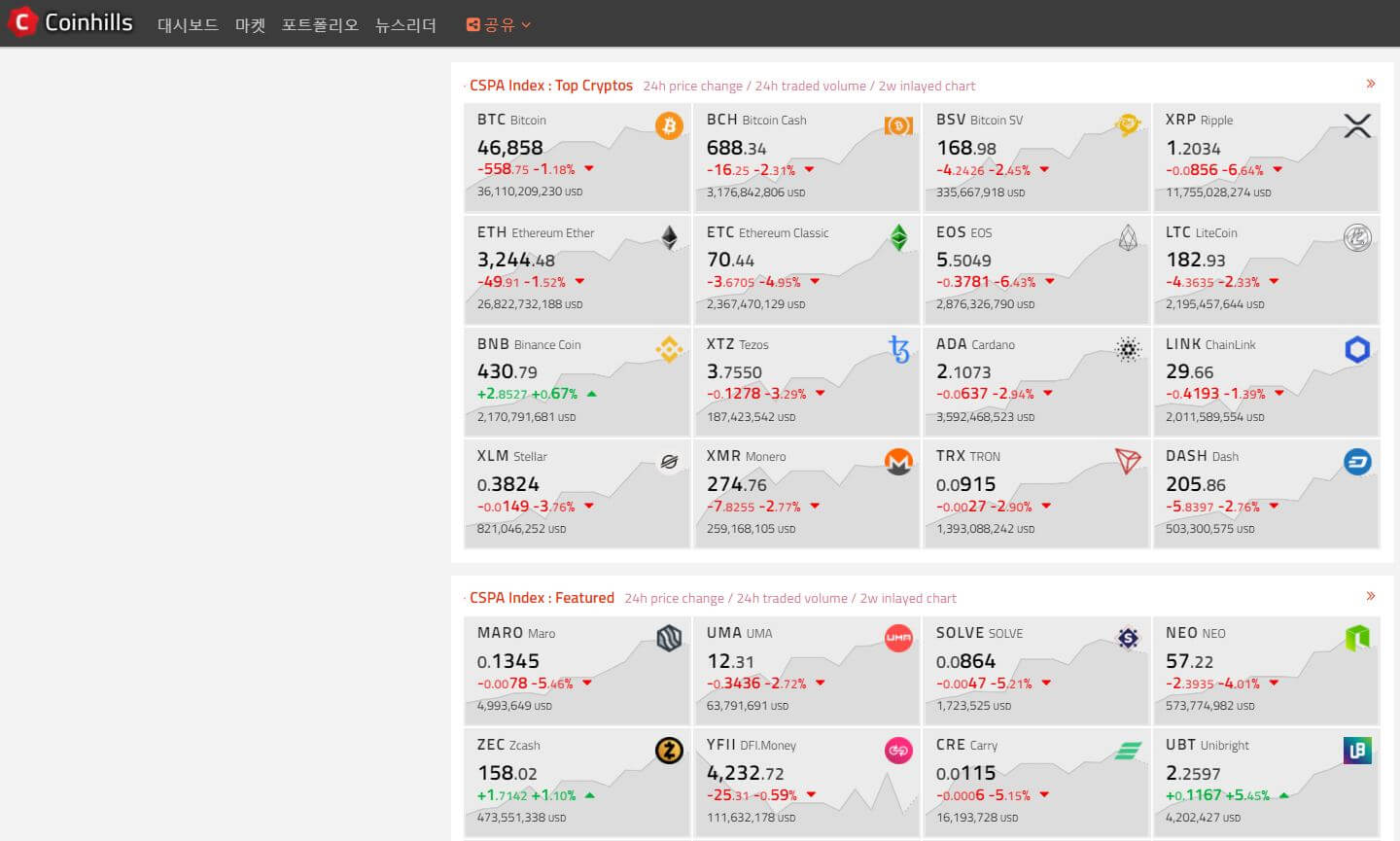Click the SOLVE icon
The height and width of the screenshot is (841, 1400).
click(x=1128, y=638)
